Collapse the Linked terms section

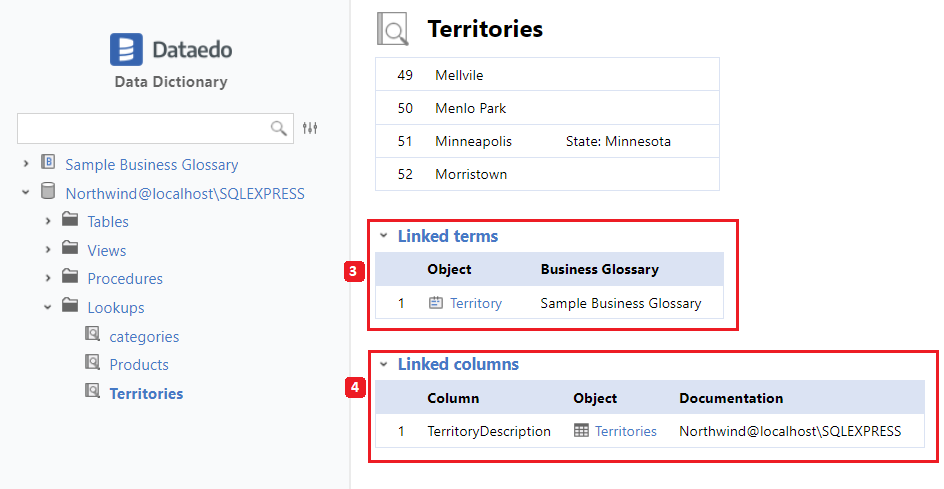pos(383,237)
